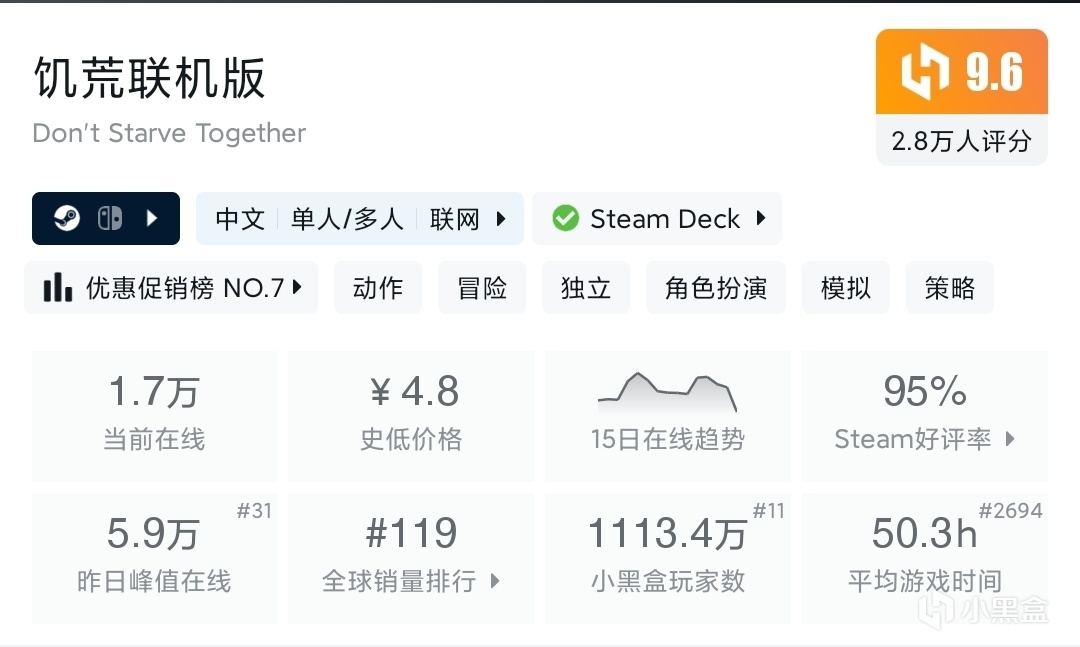1080x647 pixels.
Task: Click the Xiaoheihe logo in score badge
Action: click(x=923, y=73)
